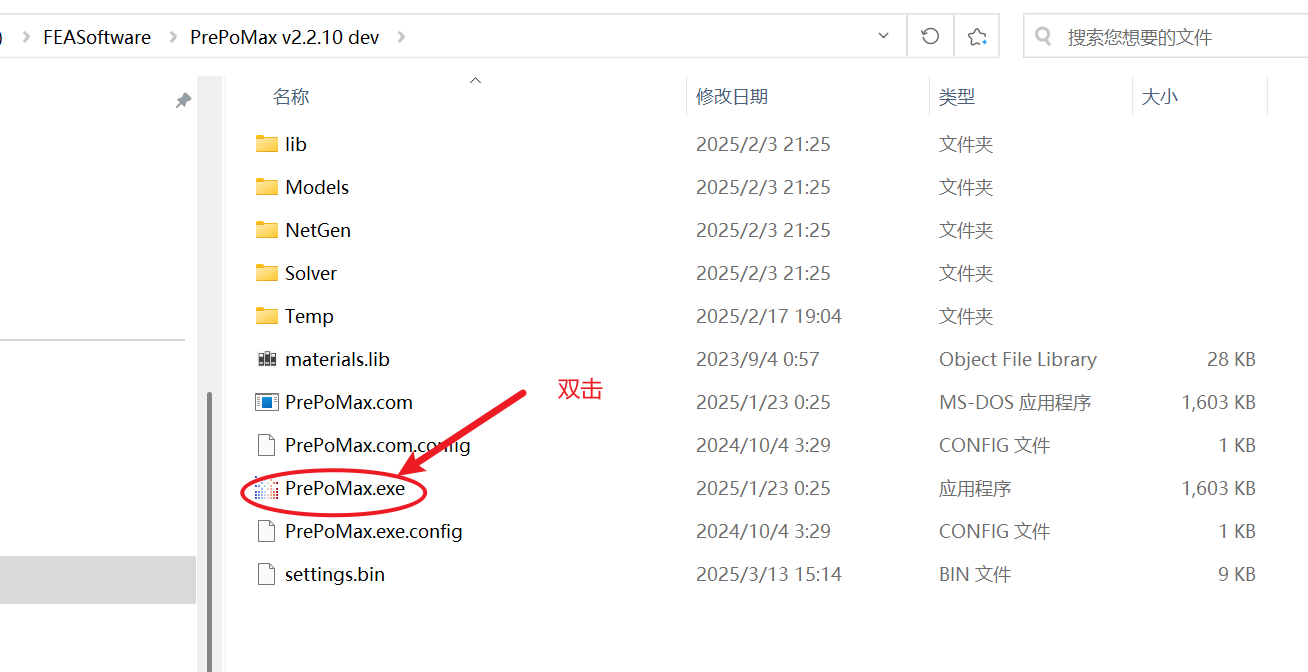
Task: Click the PrePoMax.com application icon
Action: (266, 402)
